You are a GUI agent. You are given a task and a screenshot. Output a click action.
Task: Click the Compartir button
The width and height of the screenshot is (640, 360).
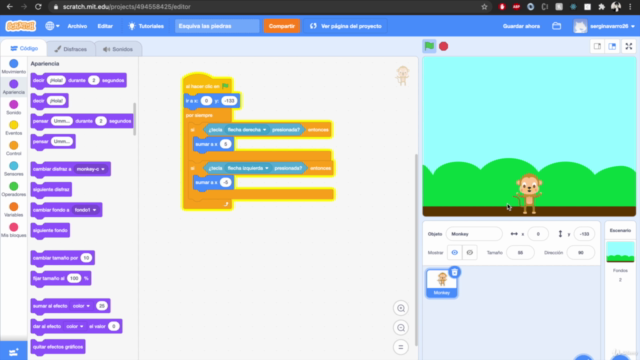(282, 26)
